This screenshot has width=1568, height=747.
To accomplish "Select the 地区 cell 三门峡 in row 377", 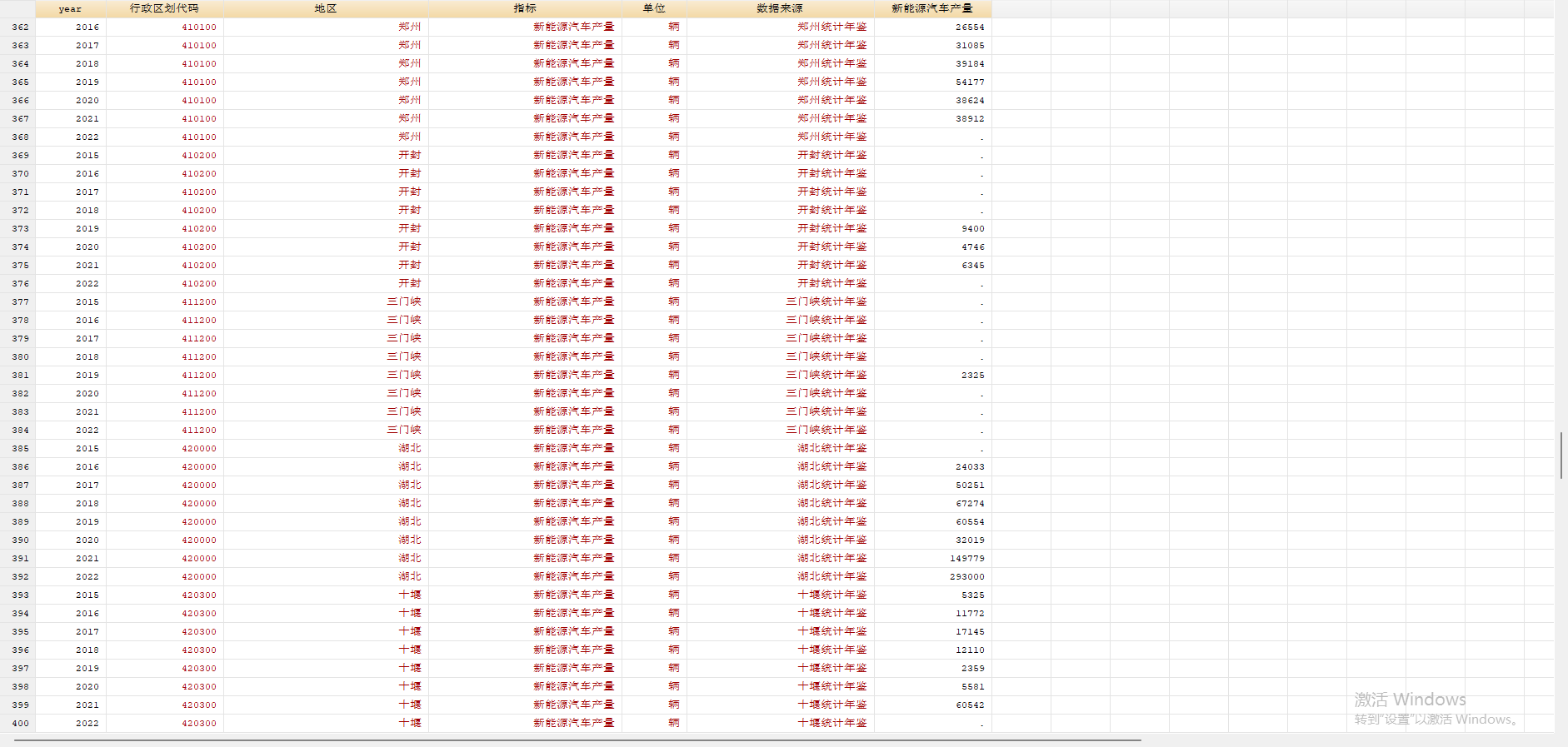I will (404, 302).
